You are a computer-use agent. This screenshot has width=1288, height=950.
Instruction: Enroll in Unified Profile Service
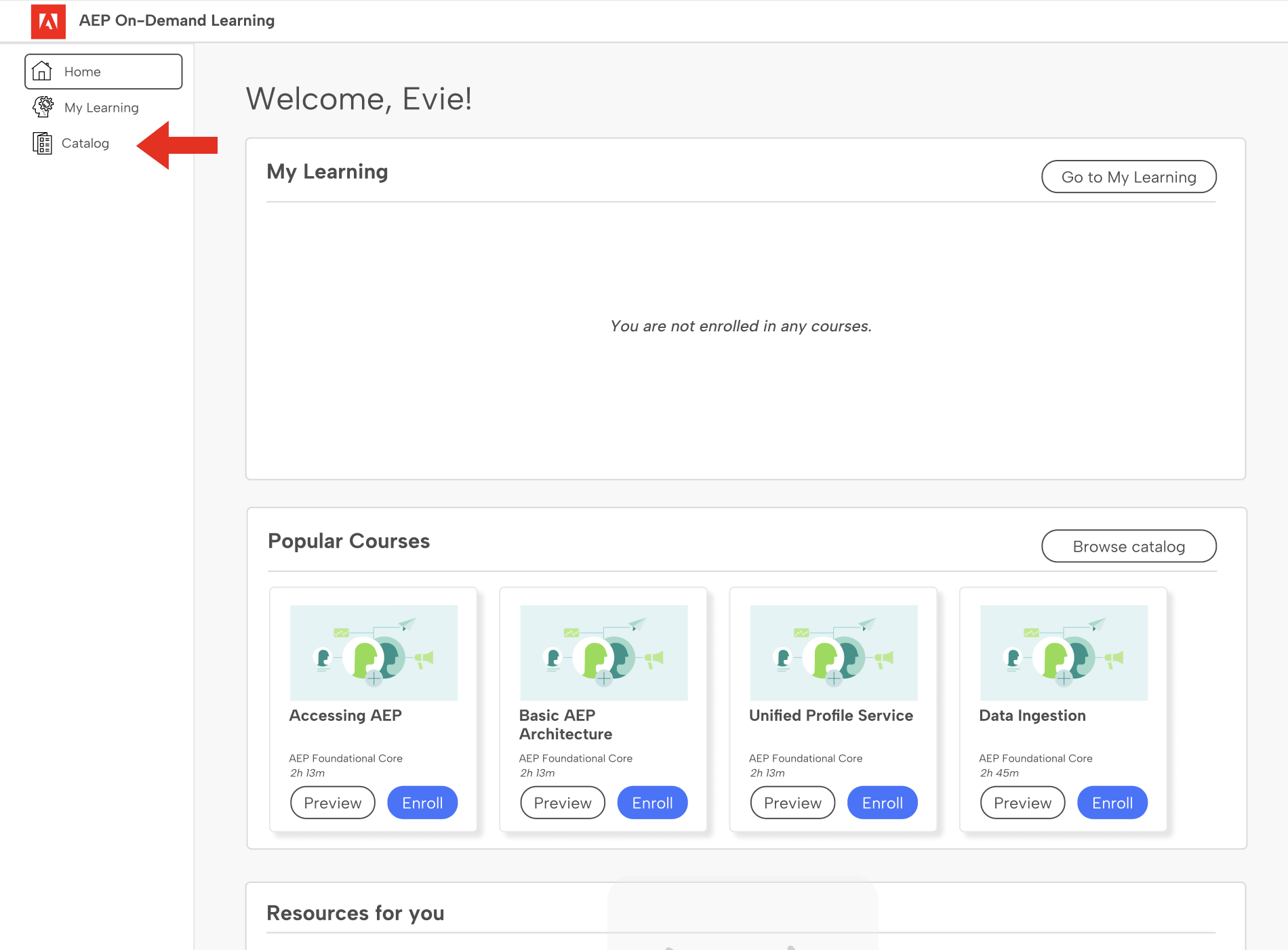point(883,803)
